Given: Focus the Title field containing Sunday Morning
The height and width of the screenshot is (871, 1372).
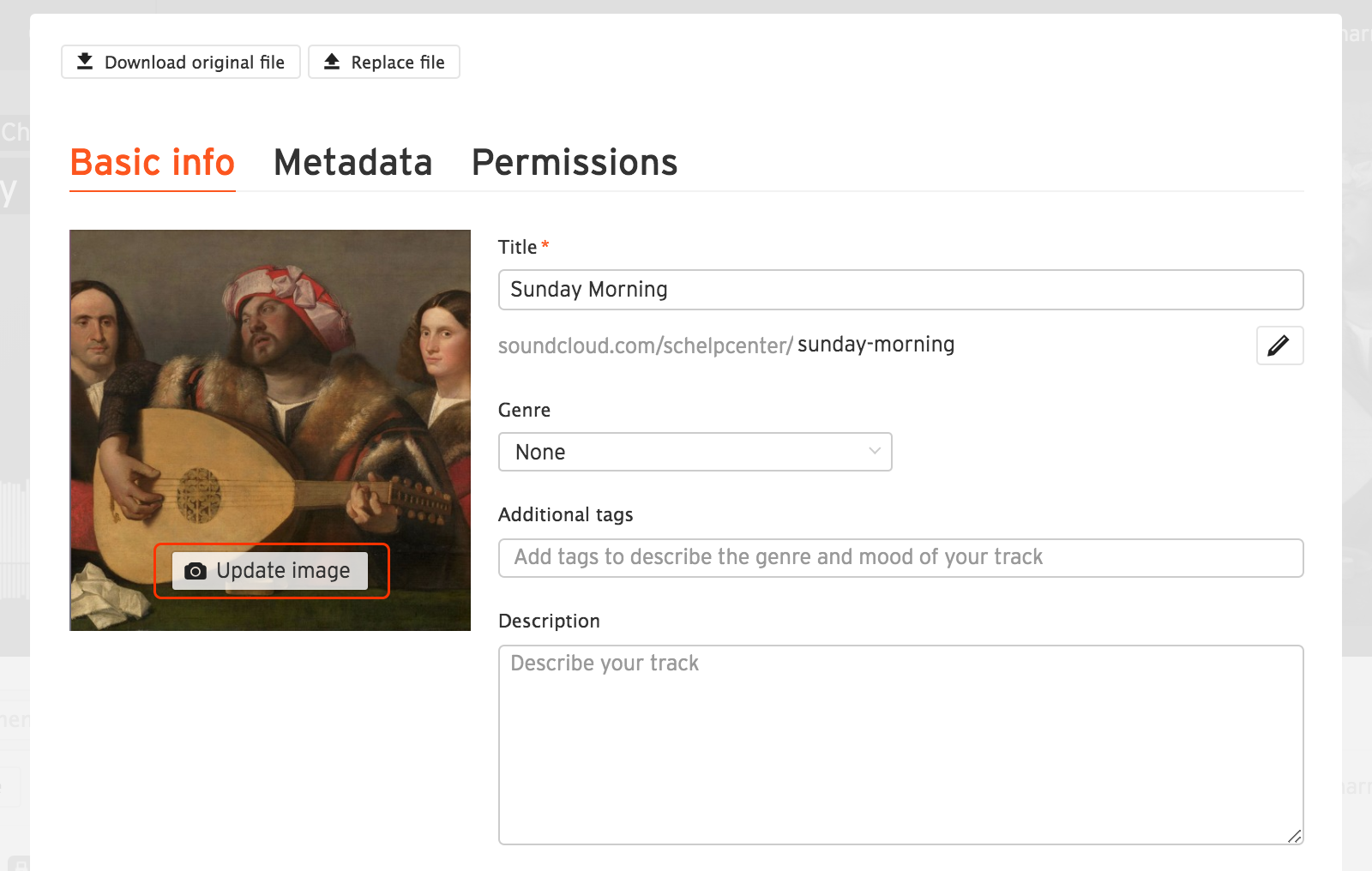Looking at the screenshot, I should (900, 290).
